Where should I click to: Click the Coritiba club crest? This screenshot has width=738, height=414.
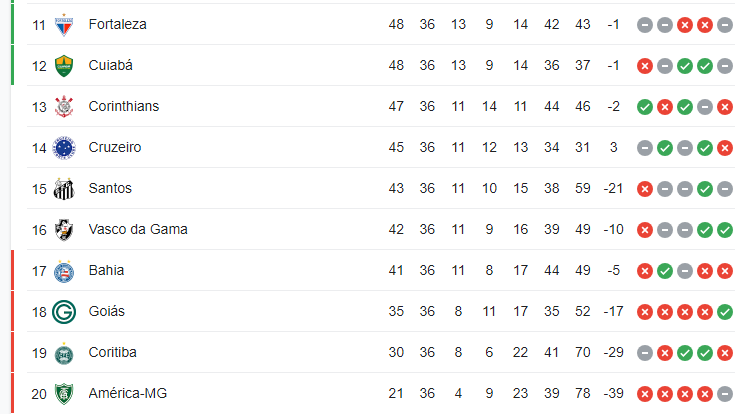pyautogui.click(x=64, y=353)
